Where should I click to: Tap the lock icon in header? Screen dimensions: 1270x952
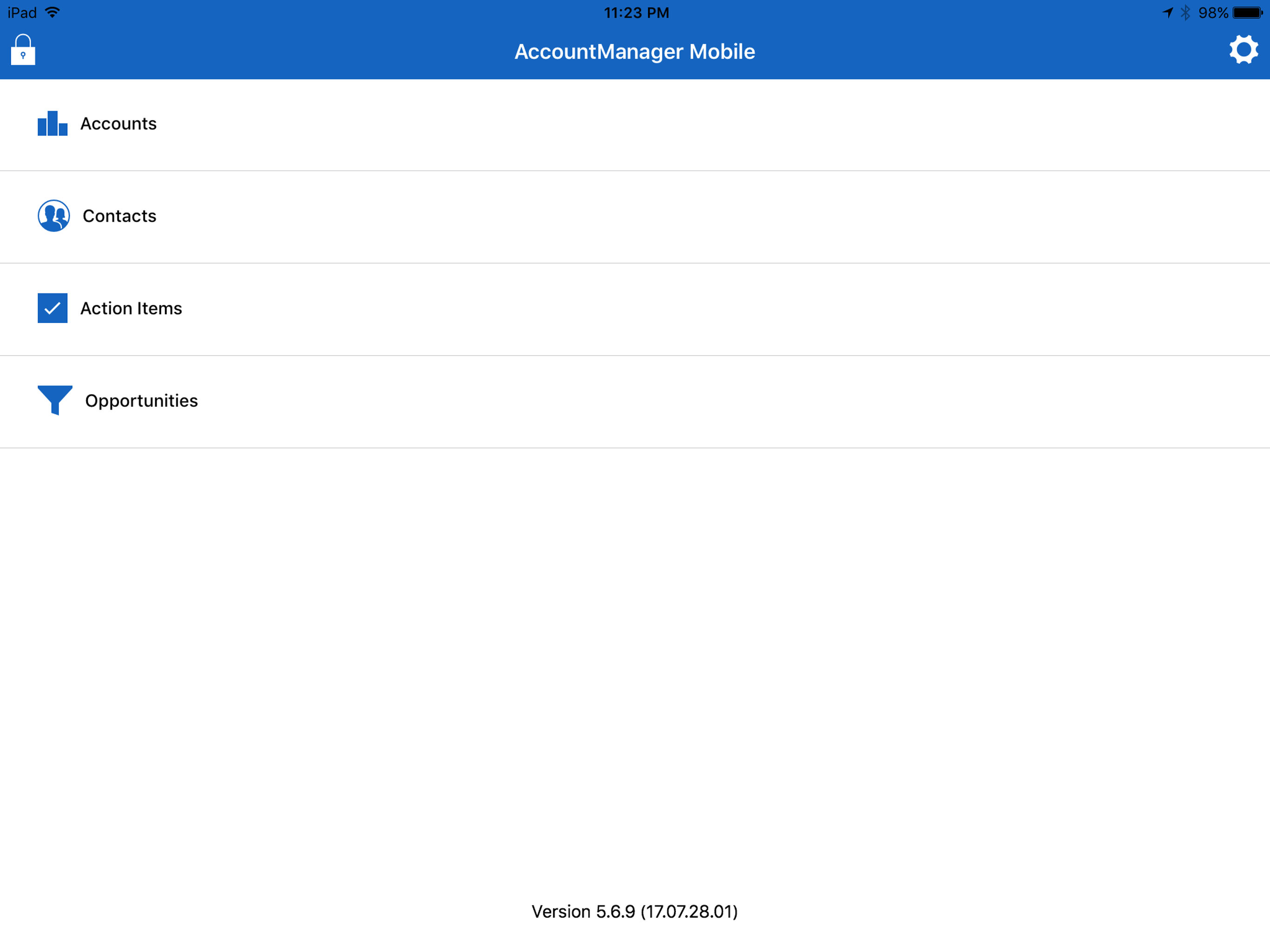pyautogui.click(x=23, y=50)
